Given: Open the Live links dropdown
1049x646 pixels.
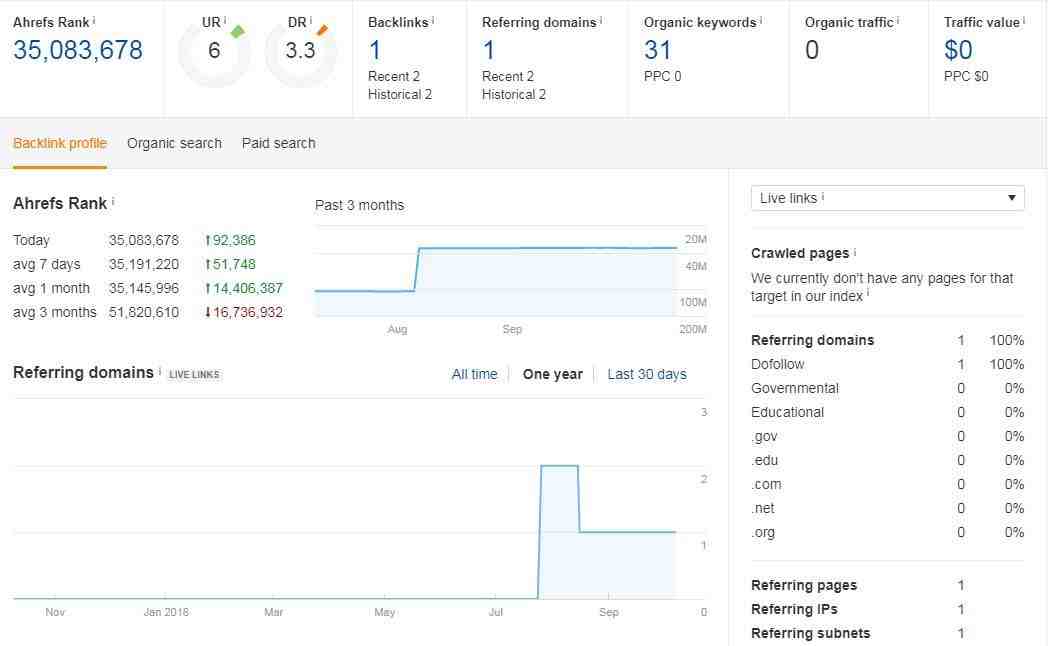Looking at the screenshot, I should (887, 198).
